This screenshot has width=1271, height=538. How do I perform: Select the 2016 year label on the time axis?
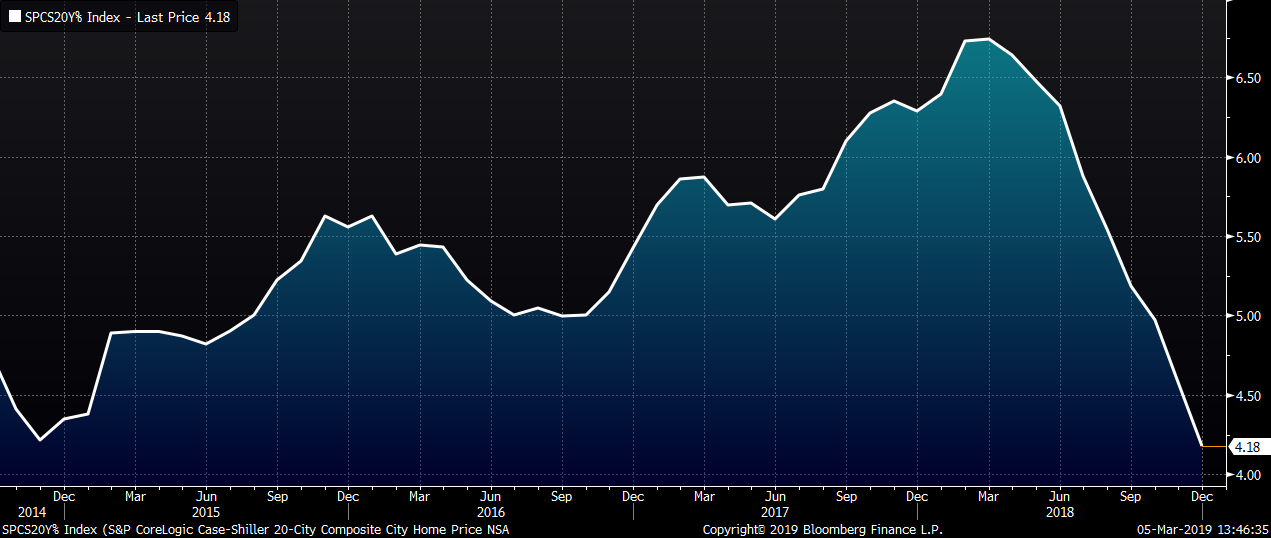[x=490, y=512]
